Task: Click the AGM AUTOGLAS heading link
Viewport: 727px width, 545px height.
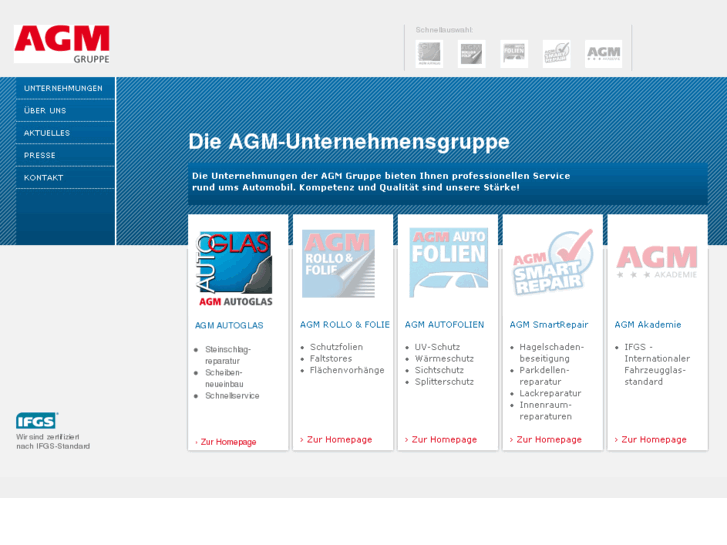Action: 229,326
